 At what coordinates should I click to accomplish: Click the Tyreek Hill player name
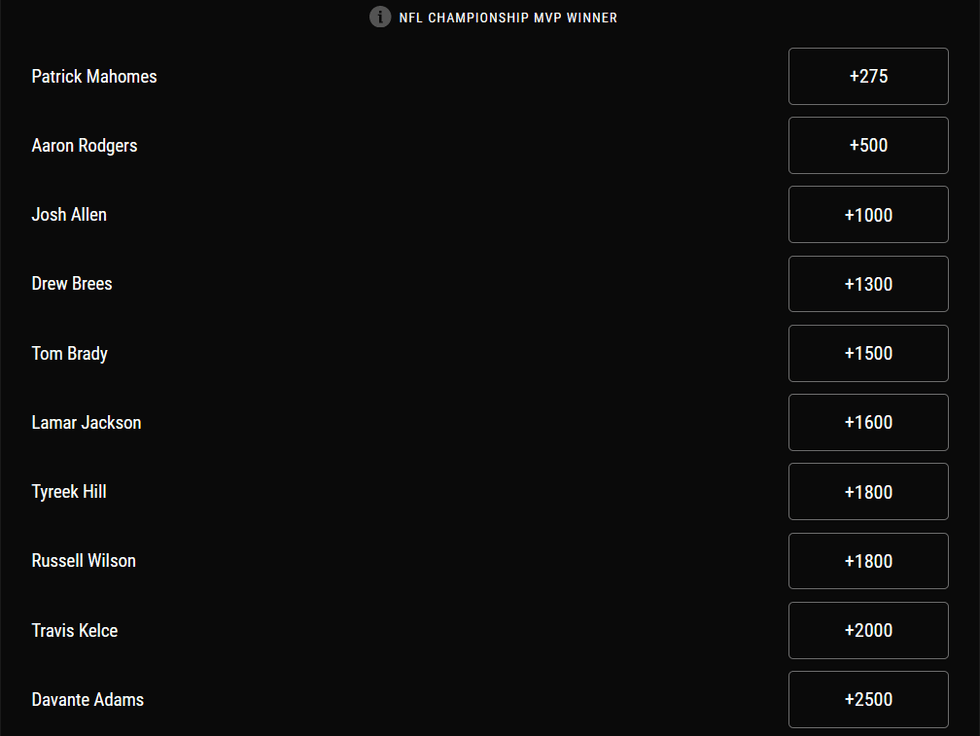69,491
